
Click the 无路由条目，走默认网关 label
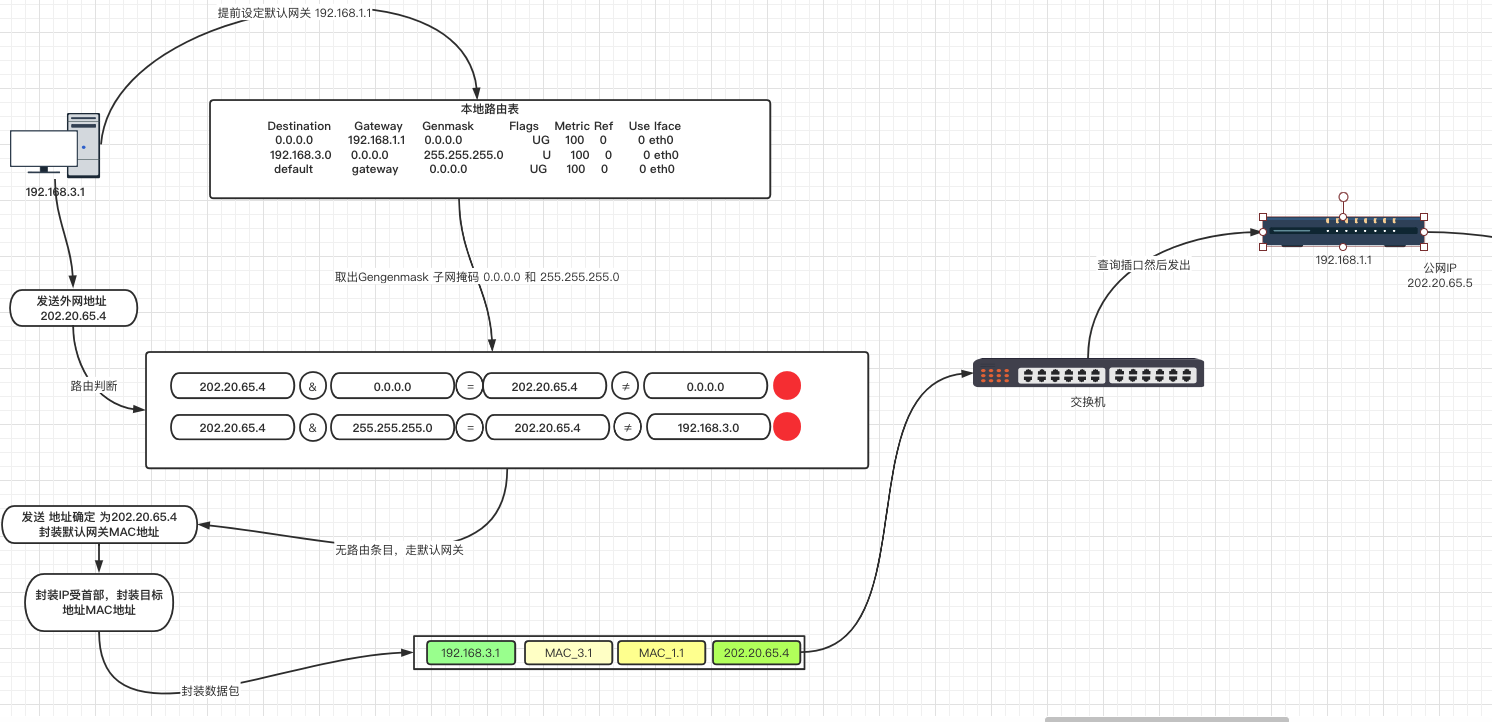(x=399, y=550)
